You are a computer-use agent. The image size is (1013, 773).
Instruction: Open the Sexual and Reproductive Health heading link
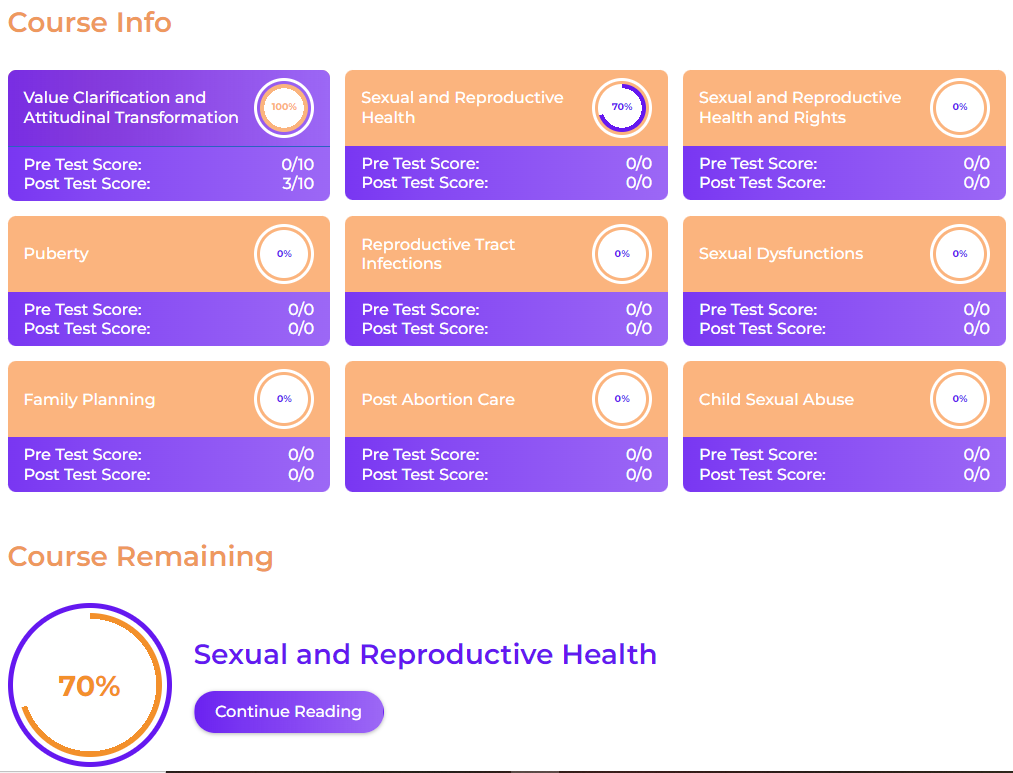click(425, 654)
